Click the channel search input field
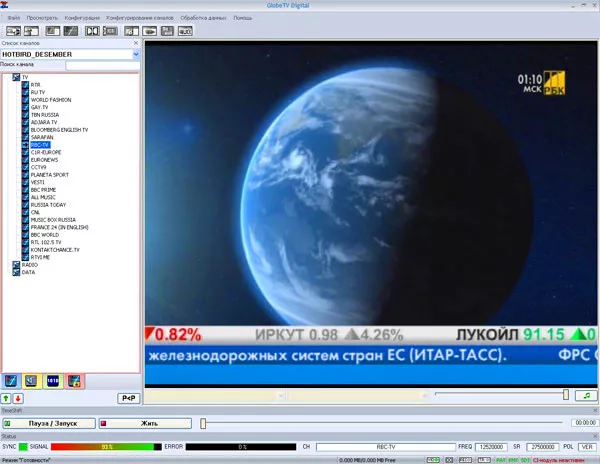Viewport: 600px width, 464px height. coord(103,65)
